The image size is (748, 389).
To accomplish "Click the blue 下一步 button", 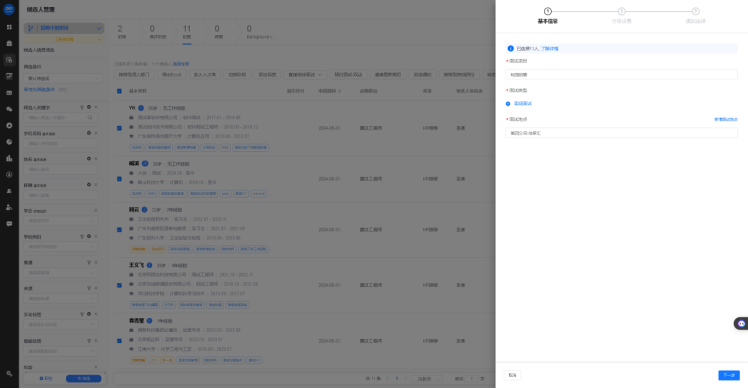I will 728,375.
